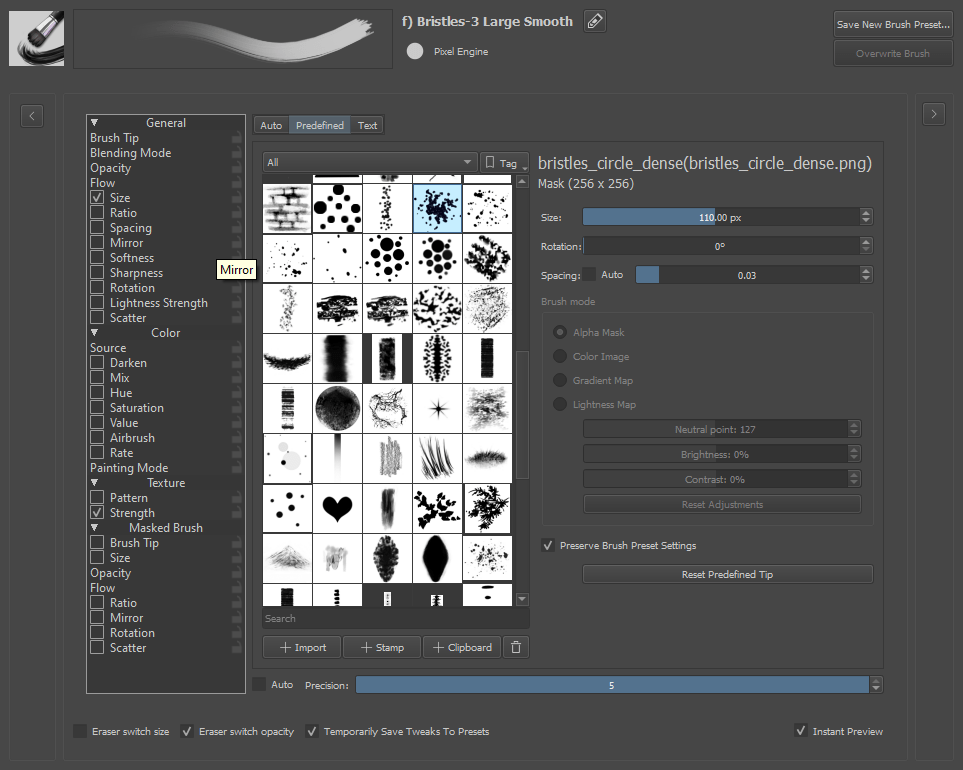Screen dimensions: 963x770
Task: Select the brick wall texture brush tip
Action: pos(287,208)
